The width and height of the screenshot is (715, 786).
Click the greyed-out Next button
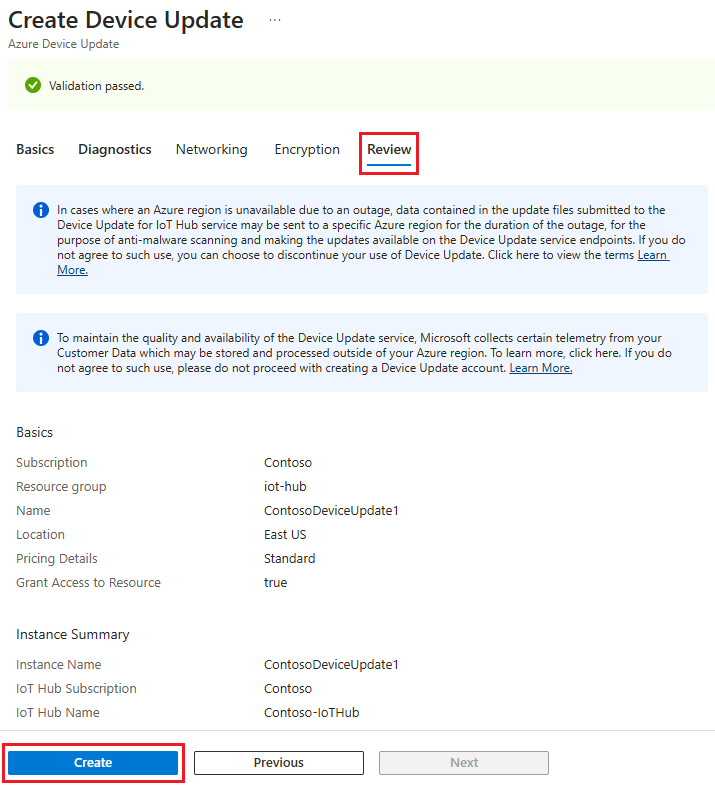(x=464, y=762)
